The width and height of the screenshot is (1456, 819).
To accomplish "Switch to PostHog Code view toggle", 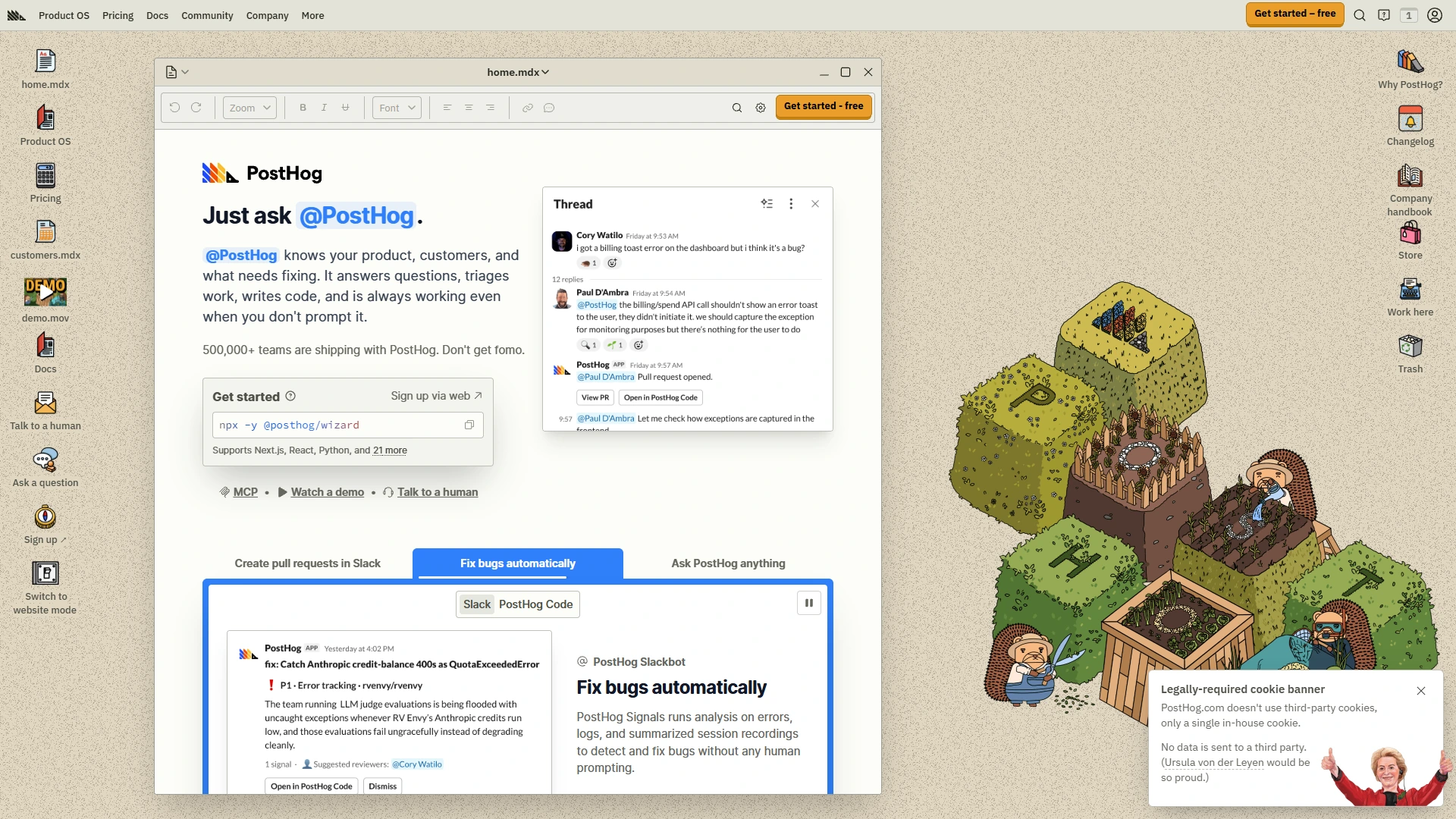I will click(536, 604).
